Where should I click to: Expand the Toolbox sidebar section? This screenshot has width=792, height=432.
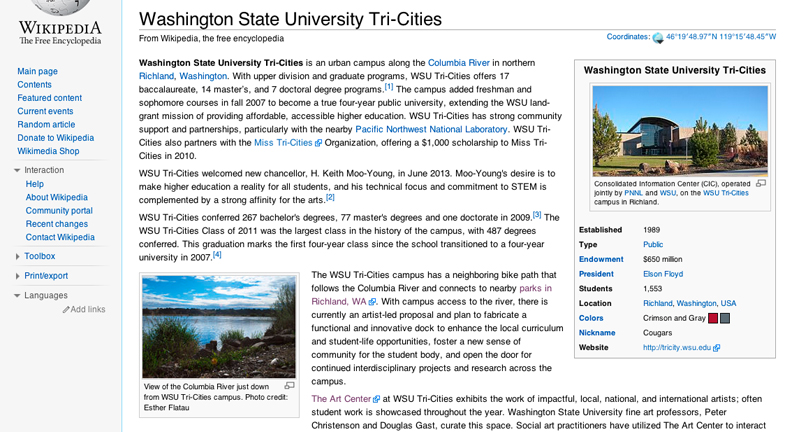[x=17, y=257]
